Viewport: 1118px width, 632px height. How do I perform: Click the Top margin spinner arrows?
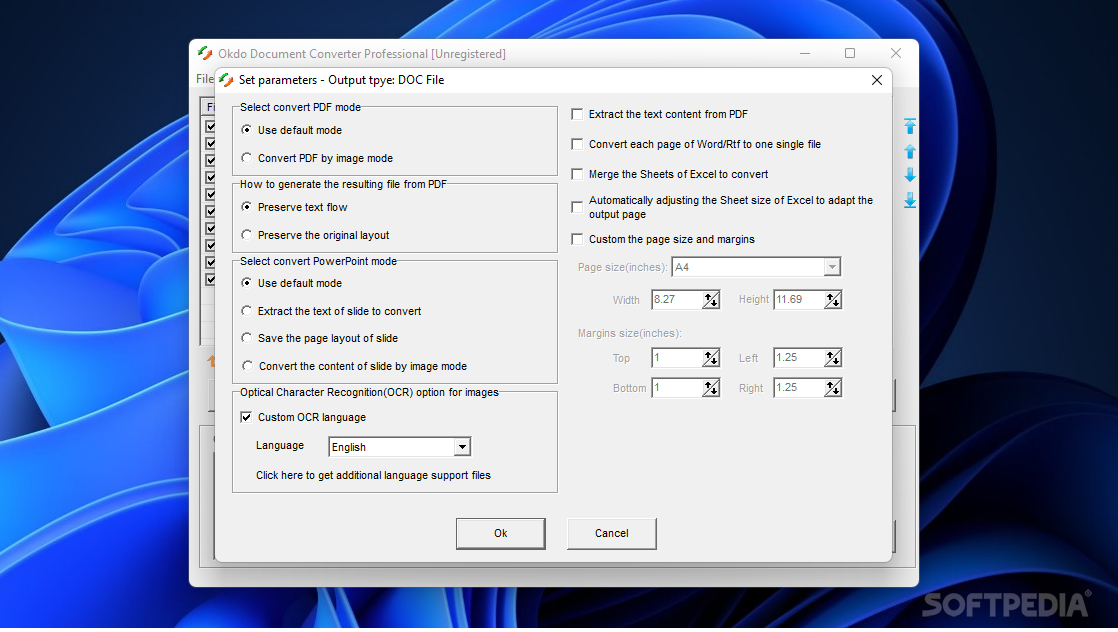tap(711, 358)
